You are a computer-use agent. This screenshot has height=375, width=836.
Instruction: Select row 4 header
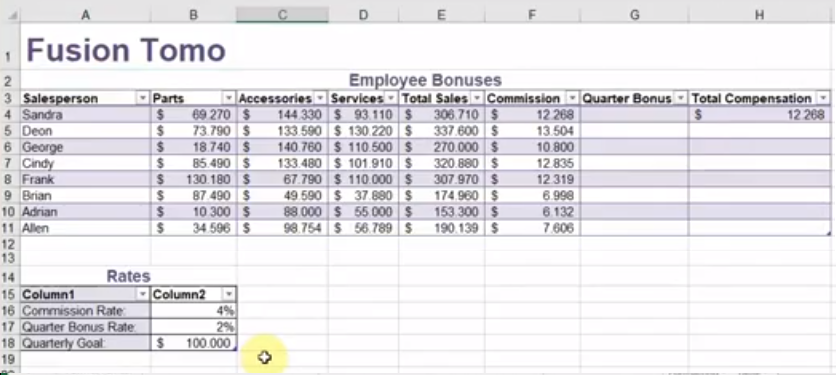point(10,115)
